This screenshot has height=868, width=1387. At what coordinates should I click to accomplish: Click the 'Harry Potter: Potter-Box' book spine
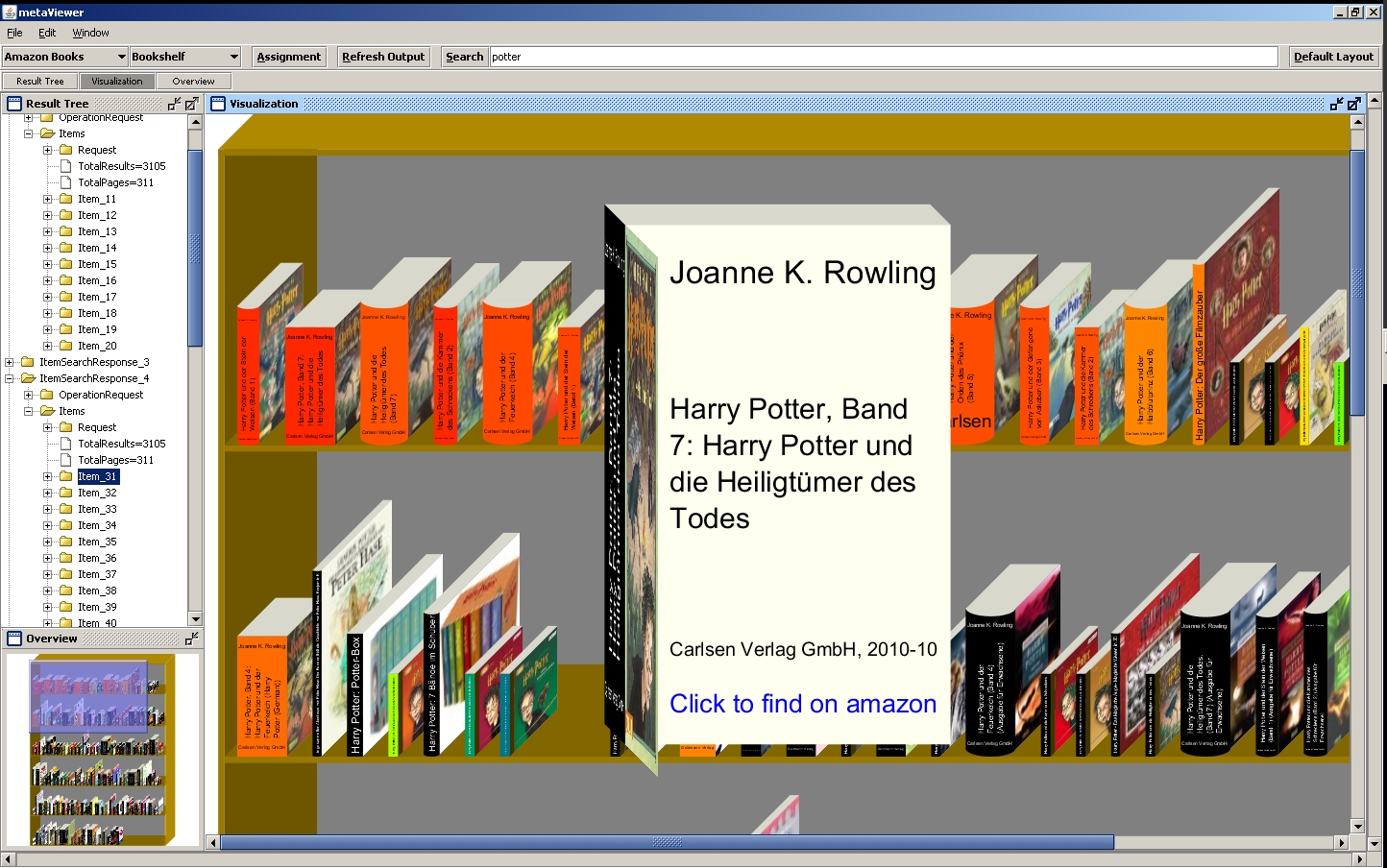coord(355,694)
